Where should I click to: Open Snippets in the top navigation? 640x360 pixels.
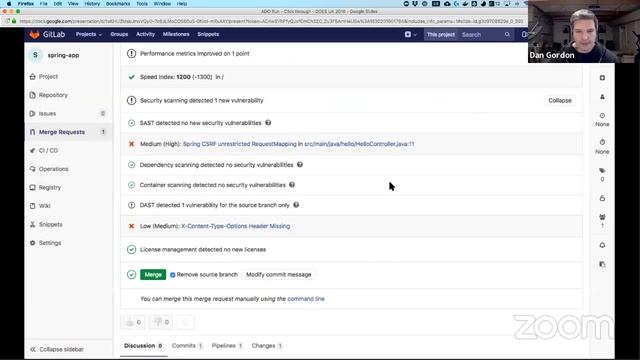tap(208, 34)
